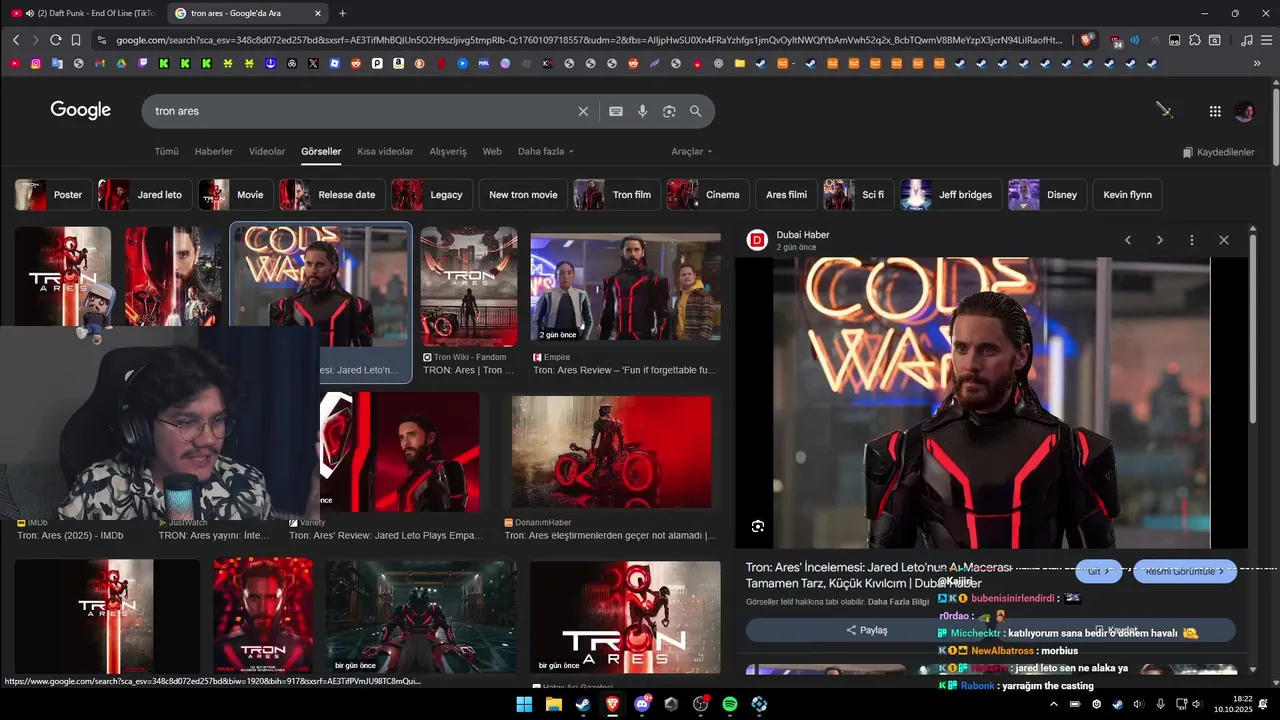The width and height of the screenshot is (1280, 720).
Task: Open Kaydedilenler saved items
Action: [x=1218, y=152]
